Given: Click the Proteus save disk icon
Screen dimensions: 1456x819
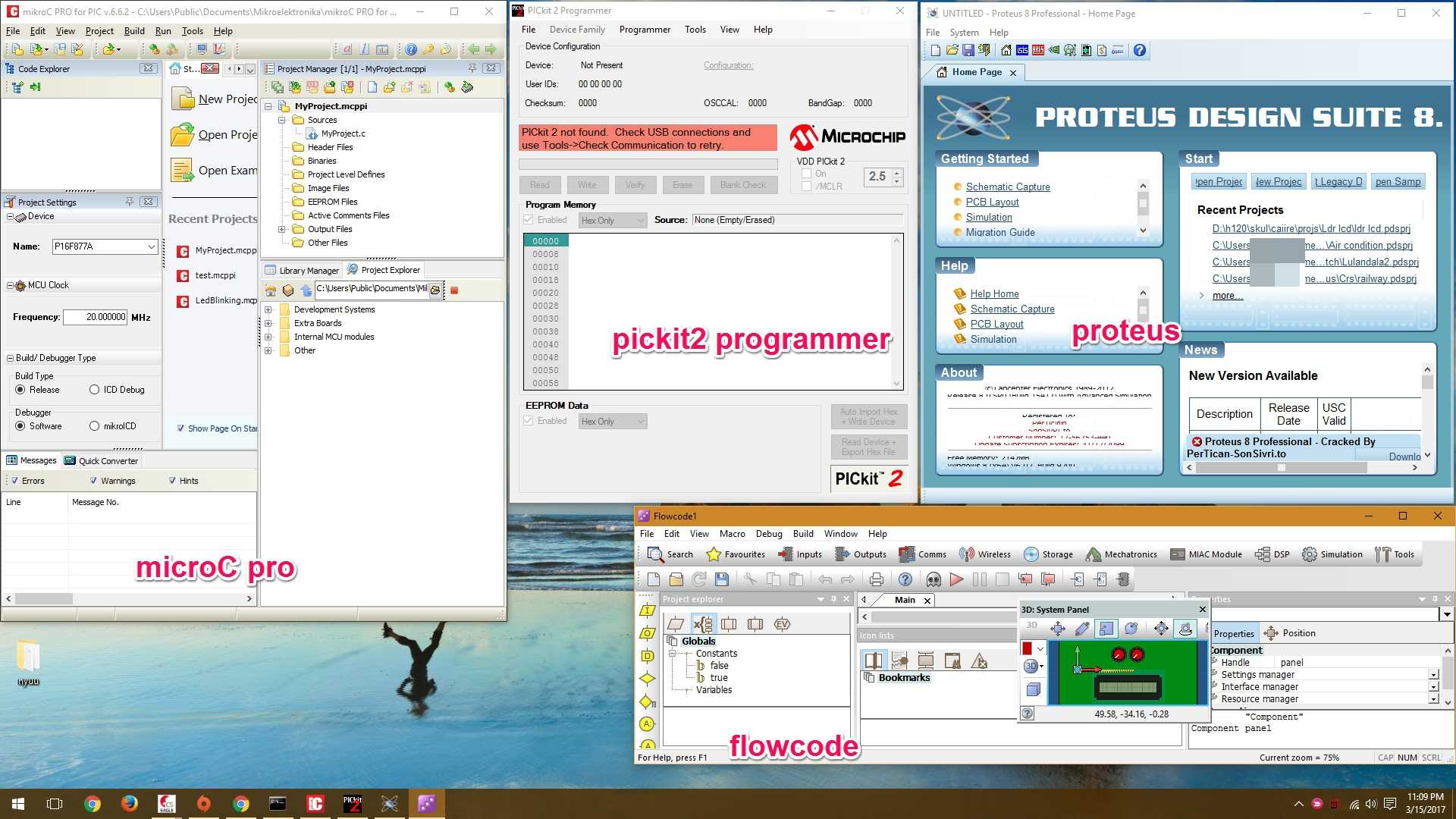Looking at the screenshot, I should click(968, 51).
